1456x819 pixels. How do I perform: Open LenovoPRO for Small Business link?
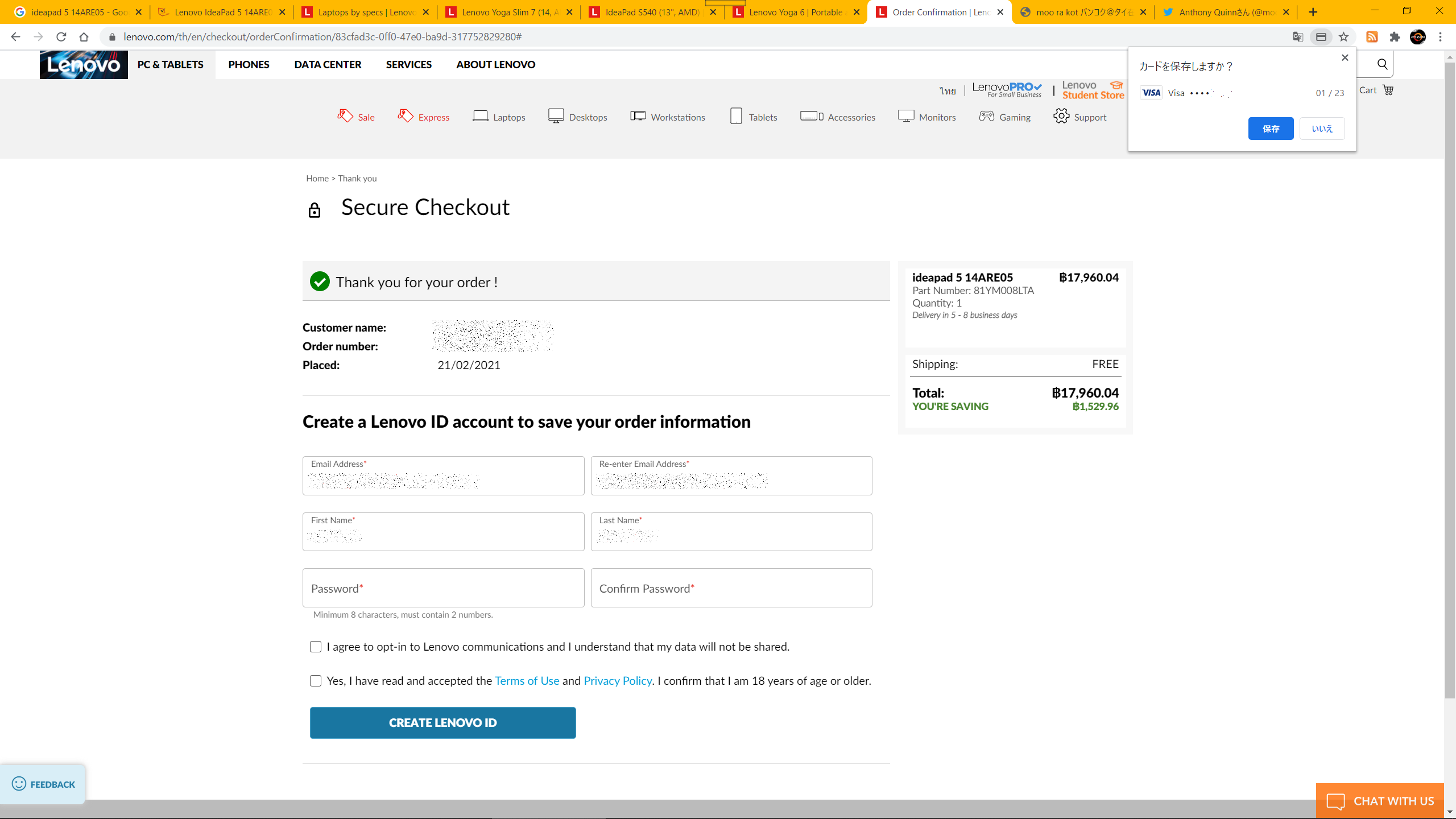(x=1007, y=90)
